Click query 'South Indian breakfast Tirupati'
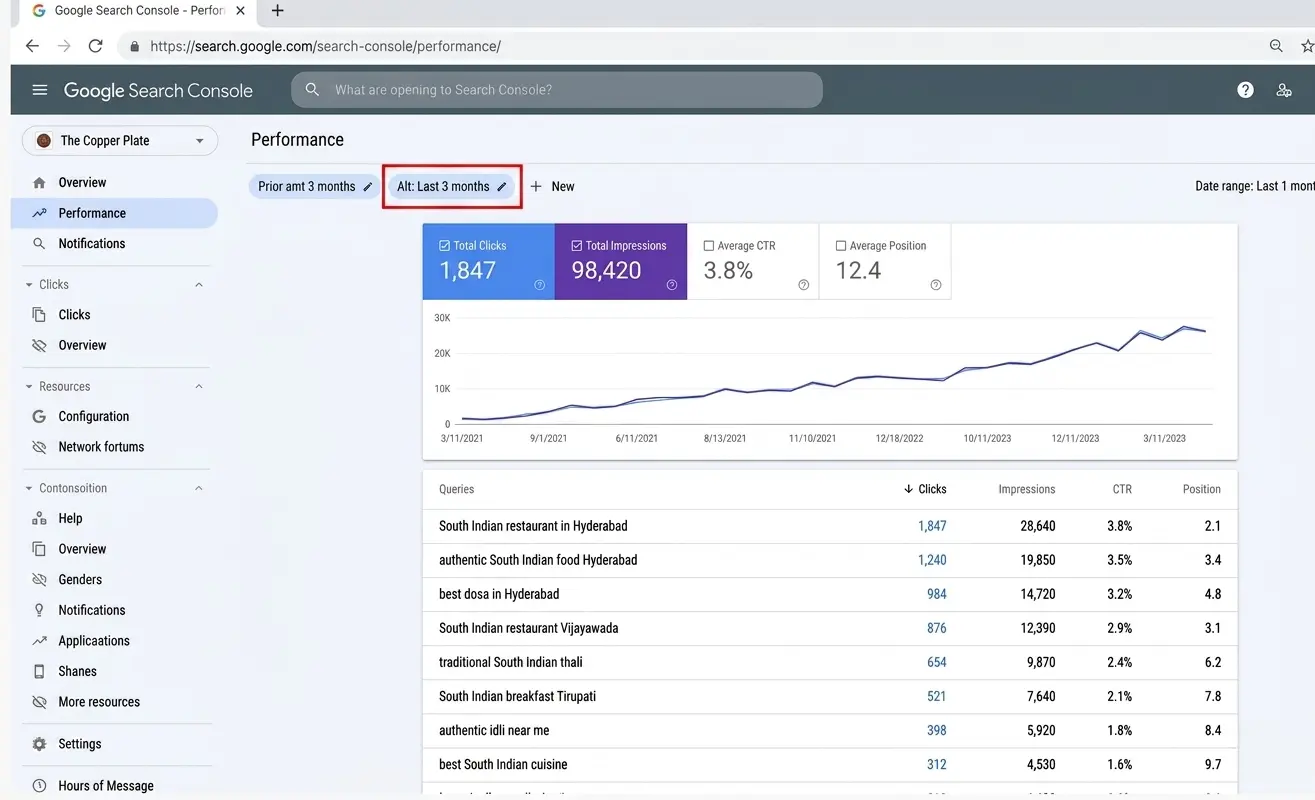The image size is (1315, 800). [517, 696]
